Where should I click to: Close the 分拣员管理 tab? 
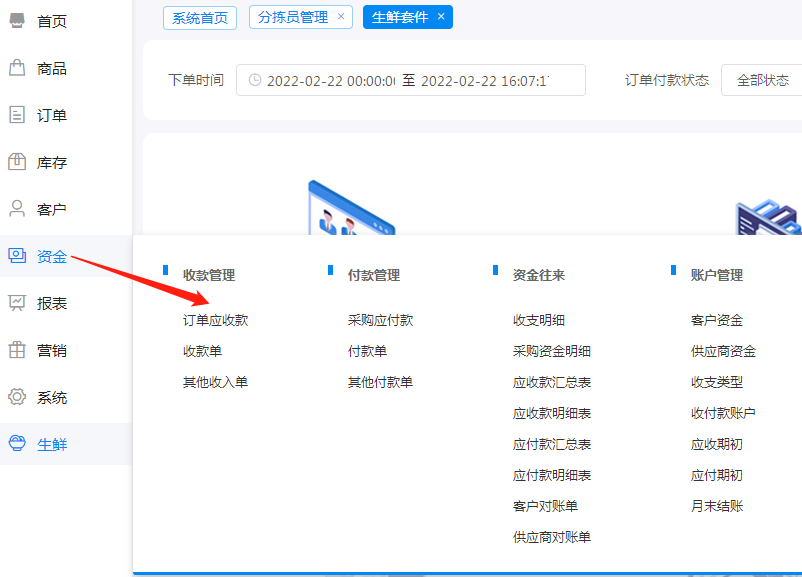click(341, 17)
